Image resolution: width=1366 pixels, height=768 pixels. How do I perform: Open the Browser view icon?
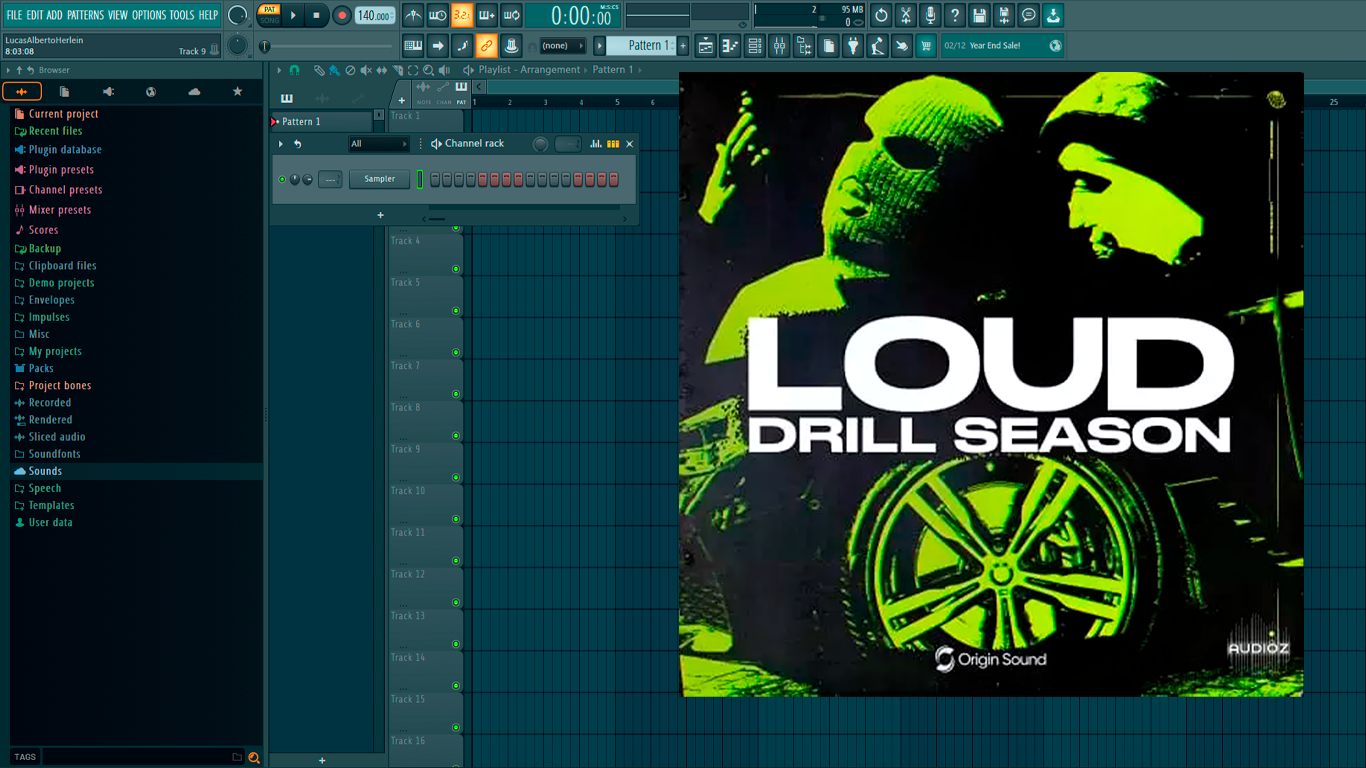click(x=804, y=45)
